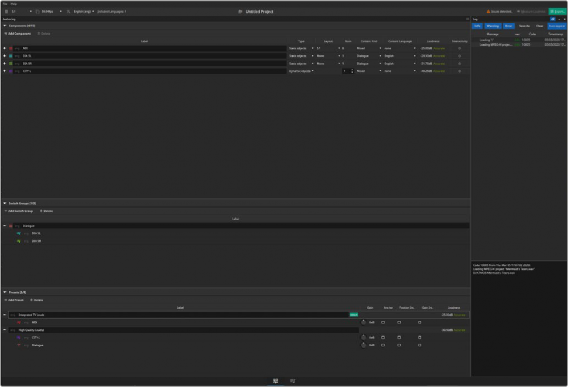Collapse the Switch Groups section

tap(5, 203)
